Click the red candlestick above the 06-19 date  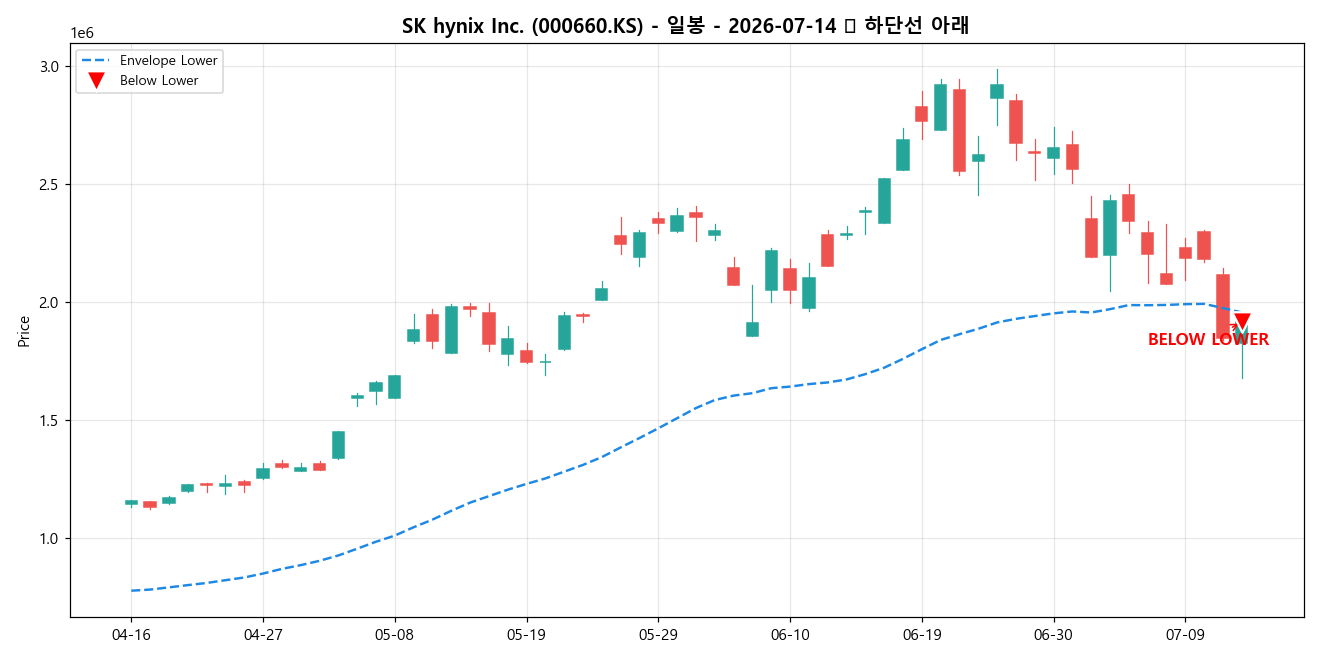click(921, 114)
